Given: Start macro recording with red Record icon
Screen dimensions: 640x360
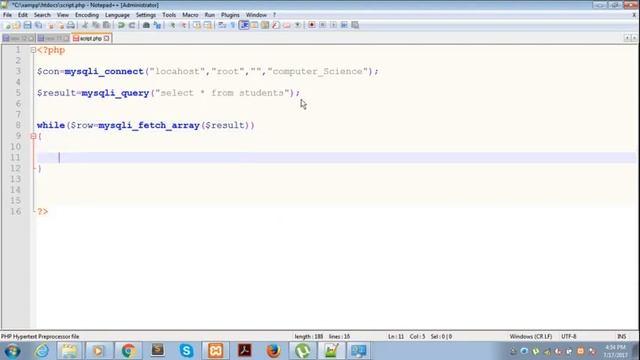Looking at the screenshot, I should point(311,25).
